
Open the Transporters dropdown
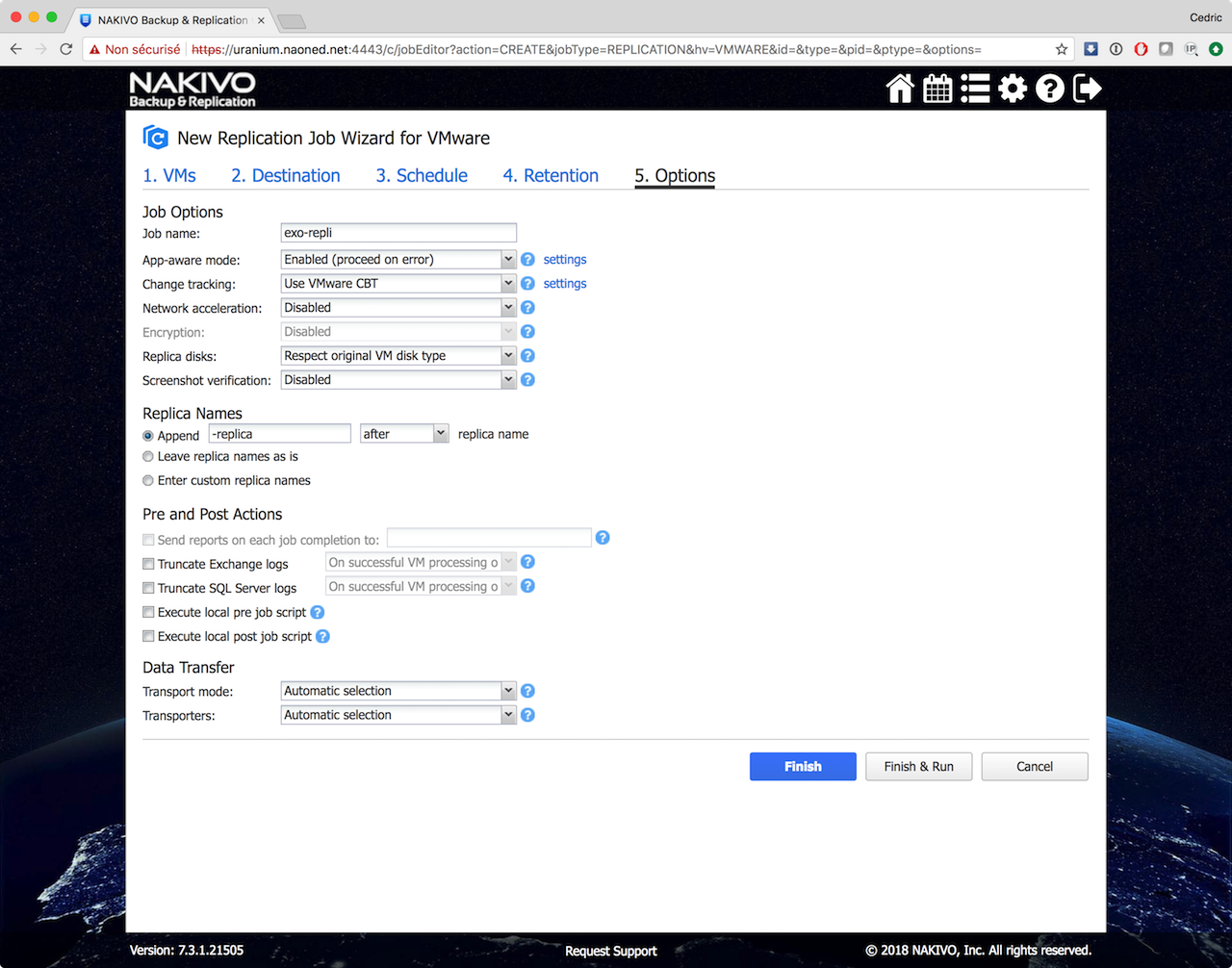tap(398, 715)
